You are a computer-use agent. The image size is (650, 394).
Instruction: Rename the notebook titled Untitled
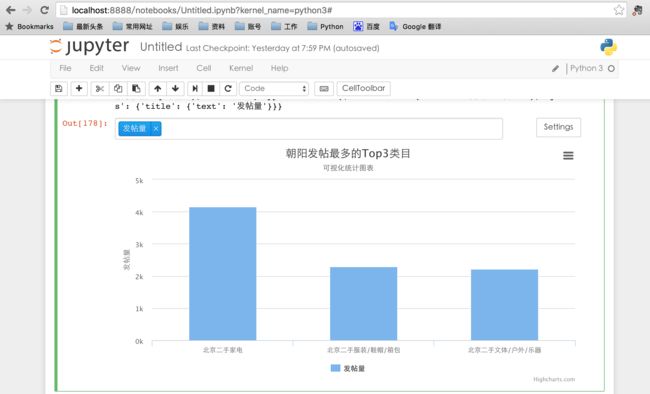coord(161,47)
